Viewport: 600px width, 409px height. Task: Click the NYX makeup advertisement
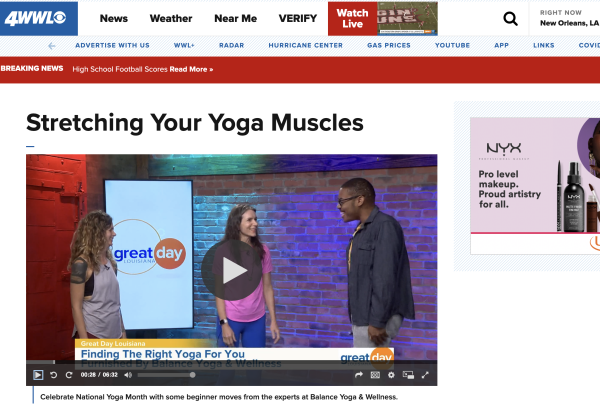(535, 186)
